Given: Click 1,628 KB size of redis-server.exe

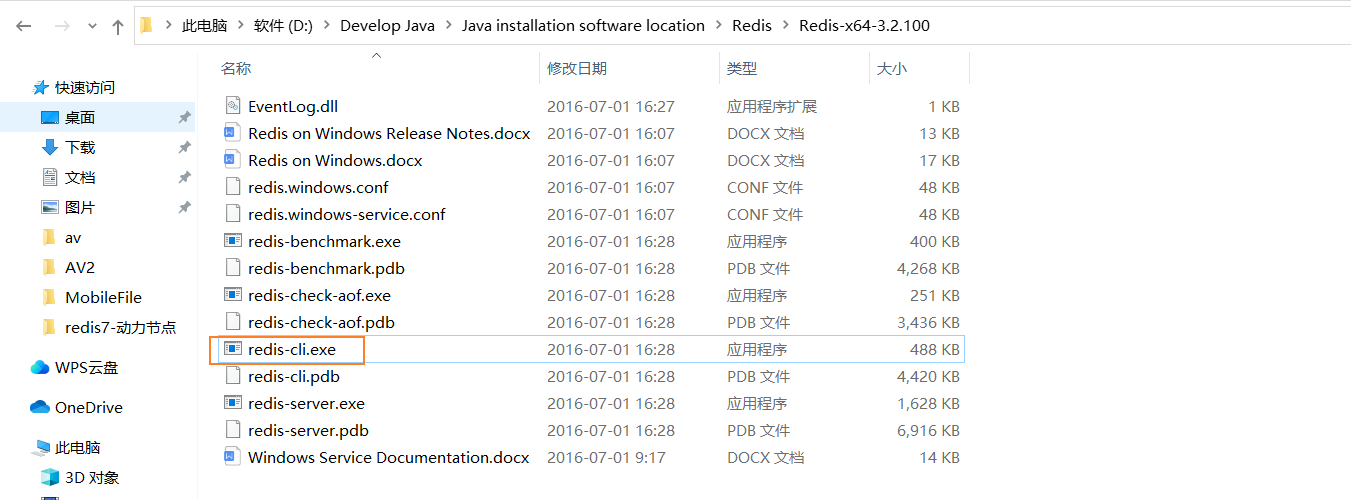Looking at the screenshot, I should click(929, 403).
